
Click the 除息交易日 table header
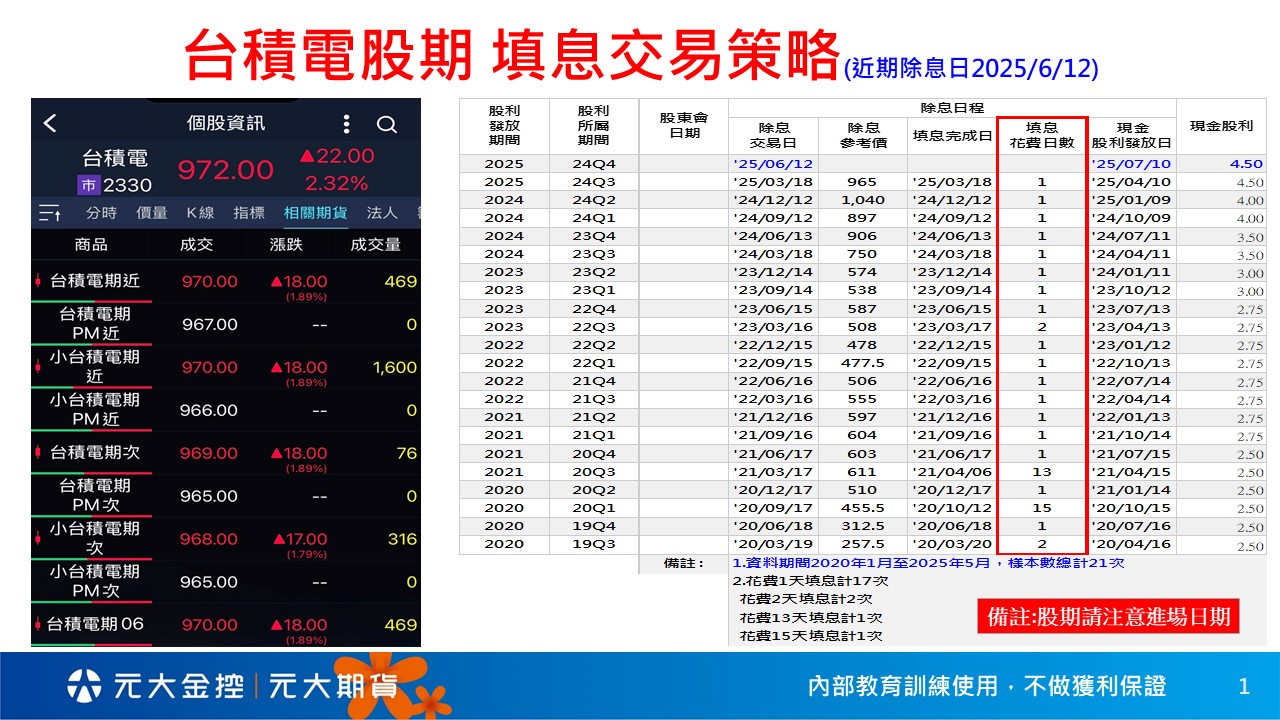coord(774,135)
